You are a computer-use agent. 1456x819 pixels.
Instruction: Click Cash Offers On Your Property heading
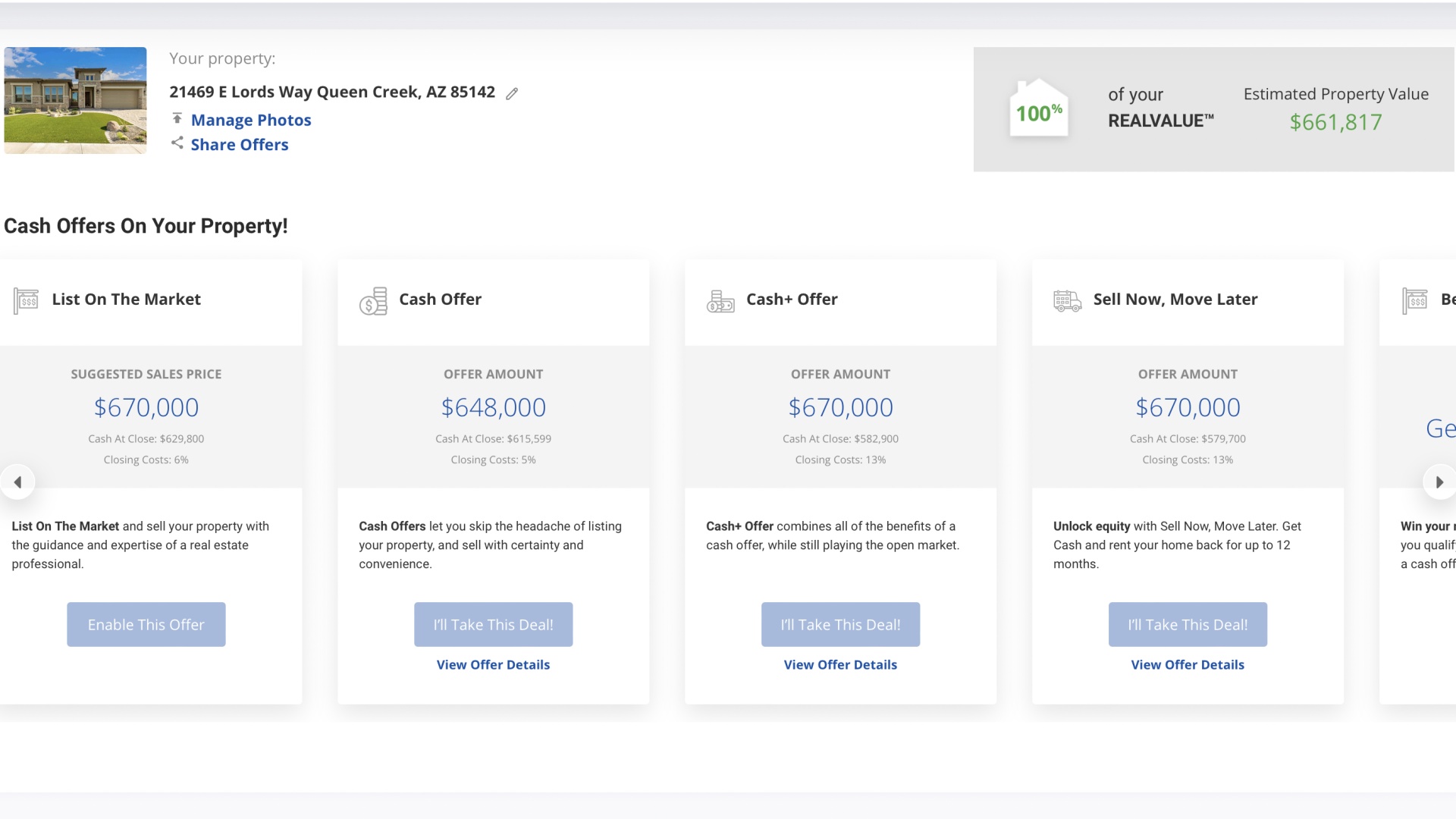(146, 226)
